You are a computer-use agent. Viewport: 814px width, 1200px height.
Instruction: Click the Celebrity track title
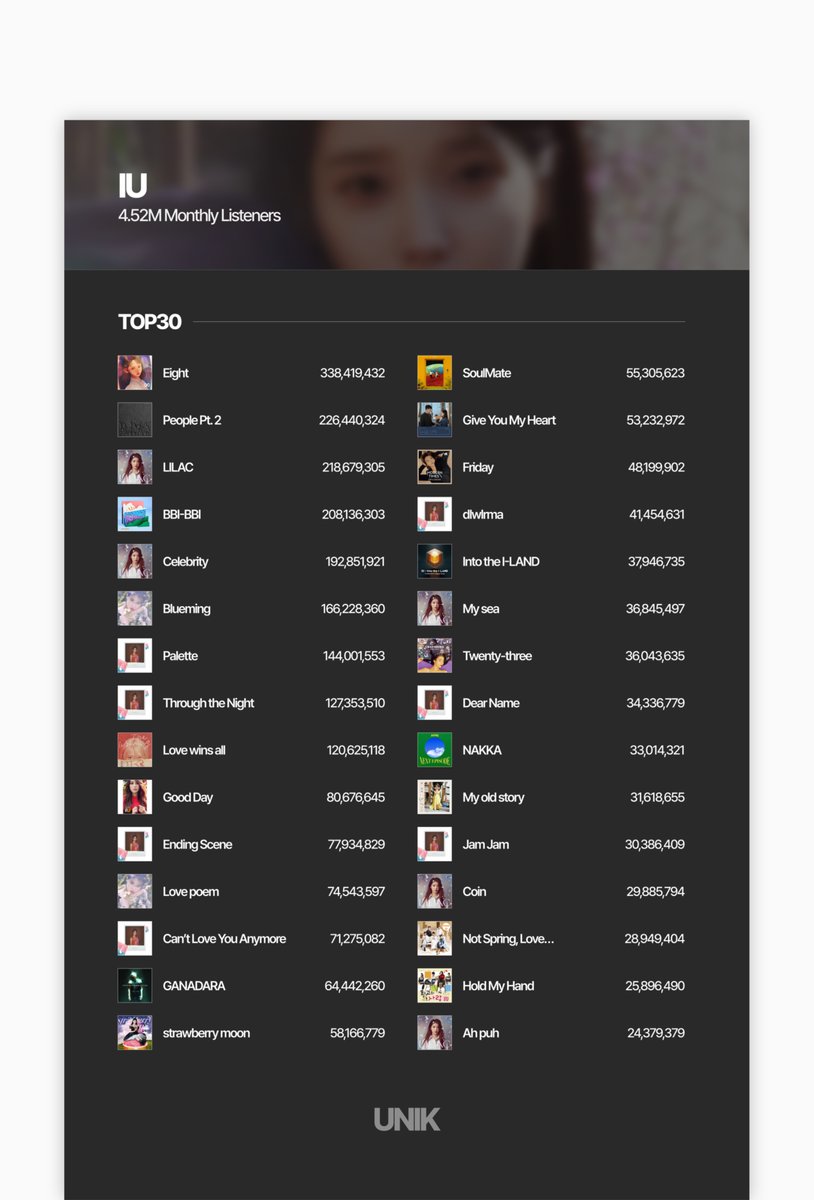(186, 561)
